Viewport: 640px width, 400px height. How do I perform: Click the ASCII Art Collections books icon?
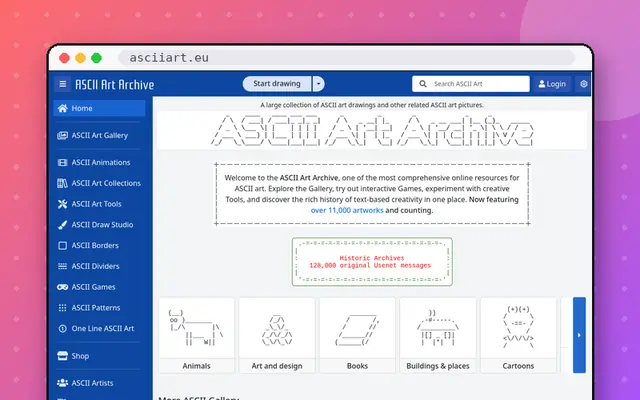pos(62,183)
